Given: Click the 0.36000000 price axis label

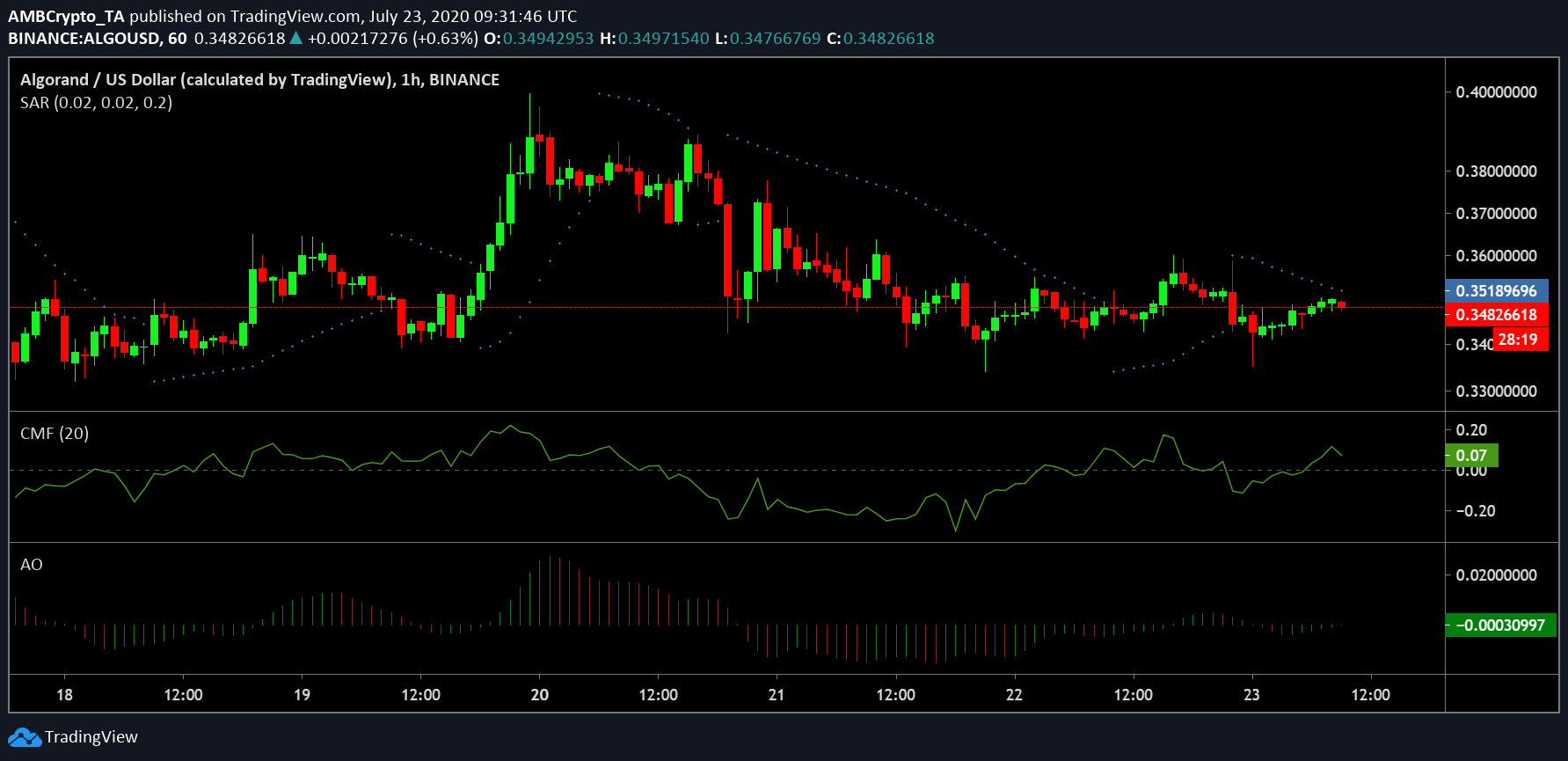Looking at the screenshot, I should coord(1497,256).
